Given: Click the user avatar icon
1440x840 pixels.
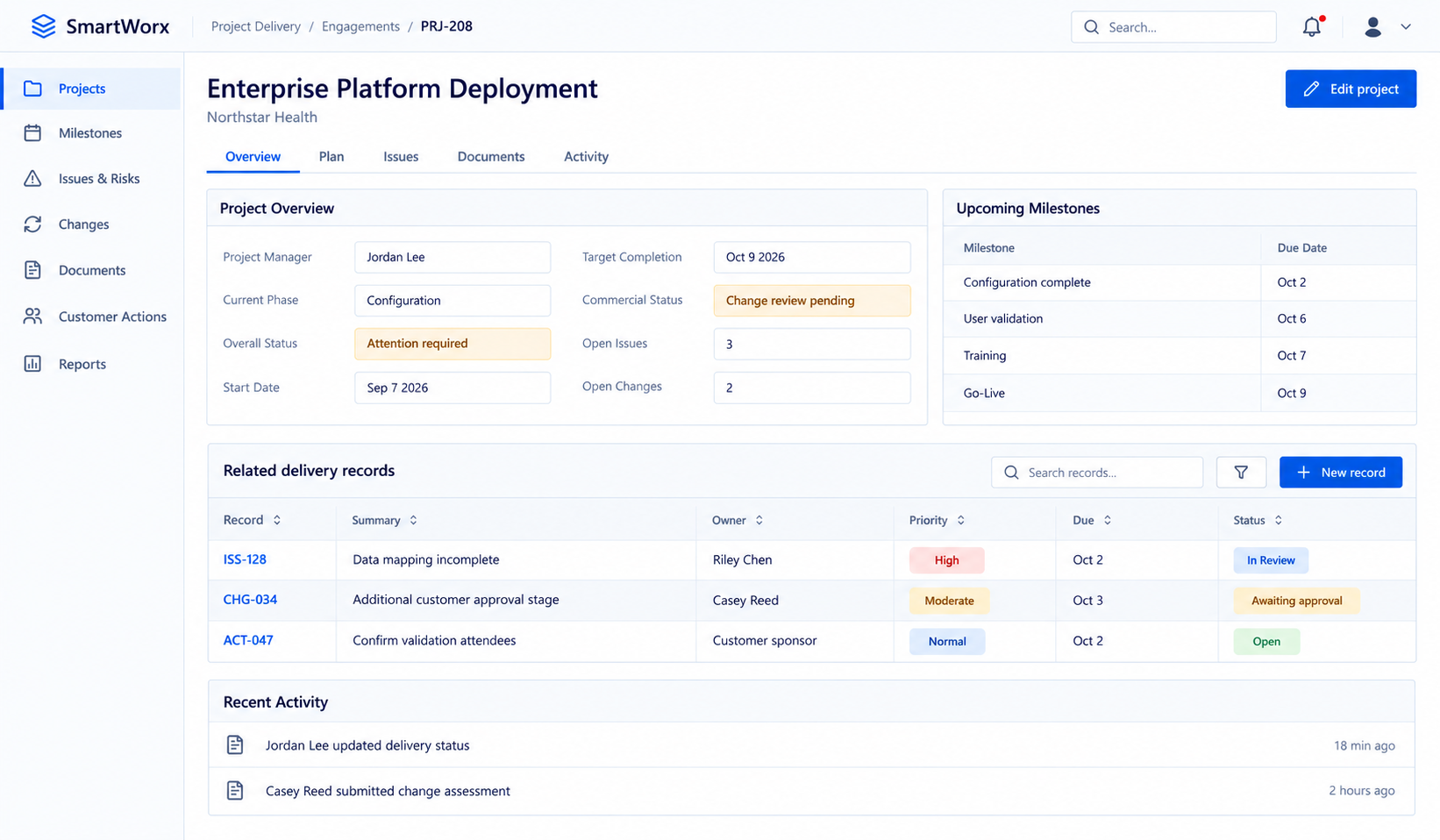Looking at the screenshot, I should (1373, 27).
